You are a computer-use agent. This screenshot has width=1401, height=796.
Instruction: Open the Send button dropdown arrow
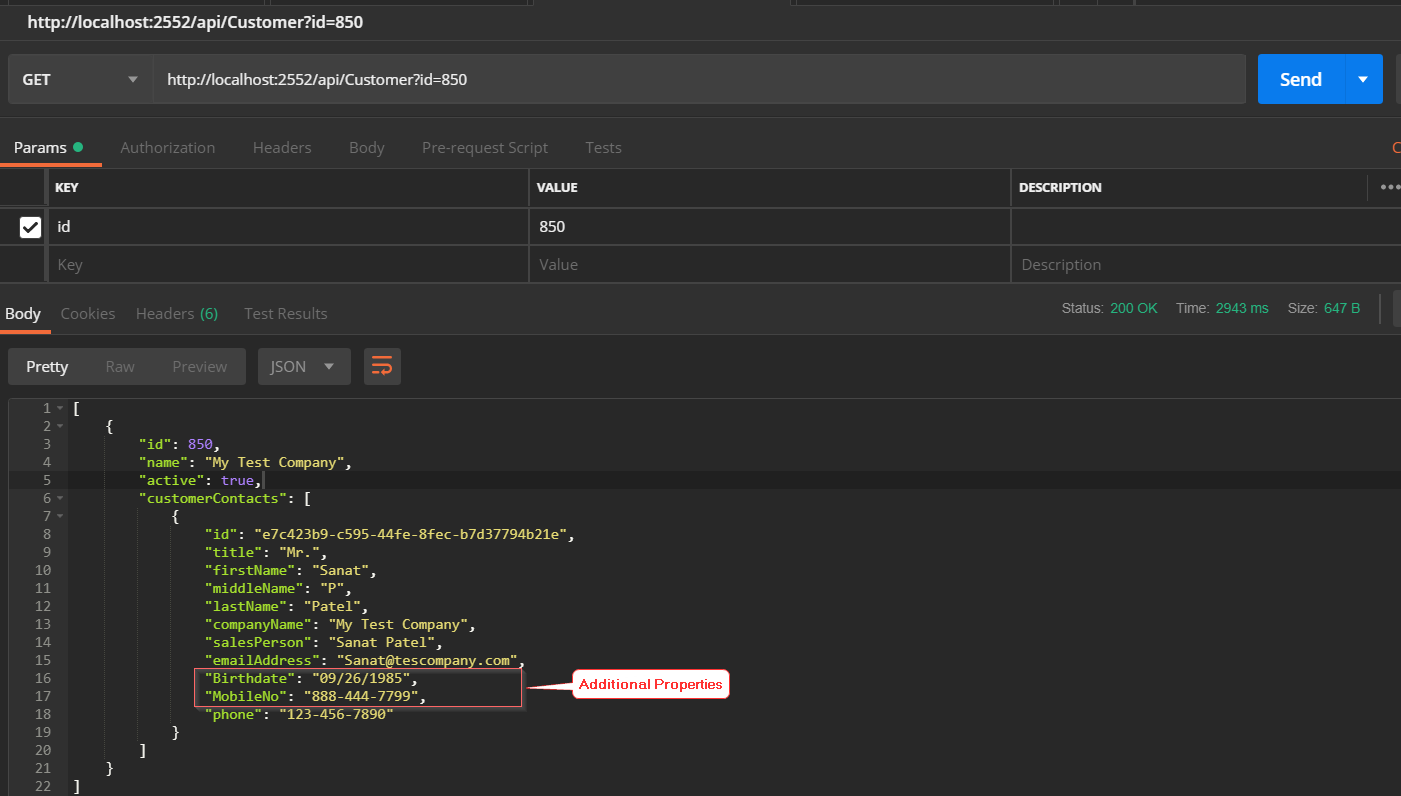(x=1361, y=78)
